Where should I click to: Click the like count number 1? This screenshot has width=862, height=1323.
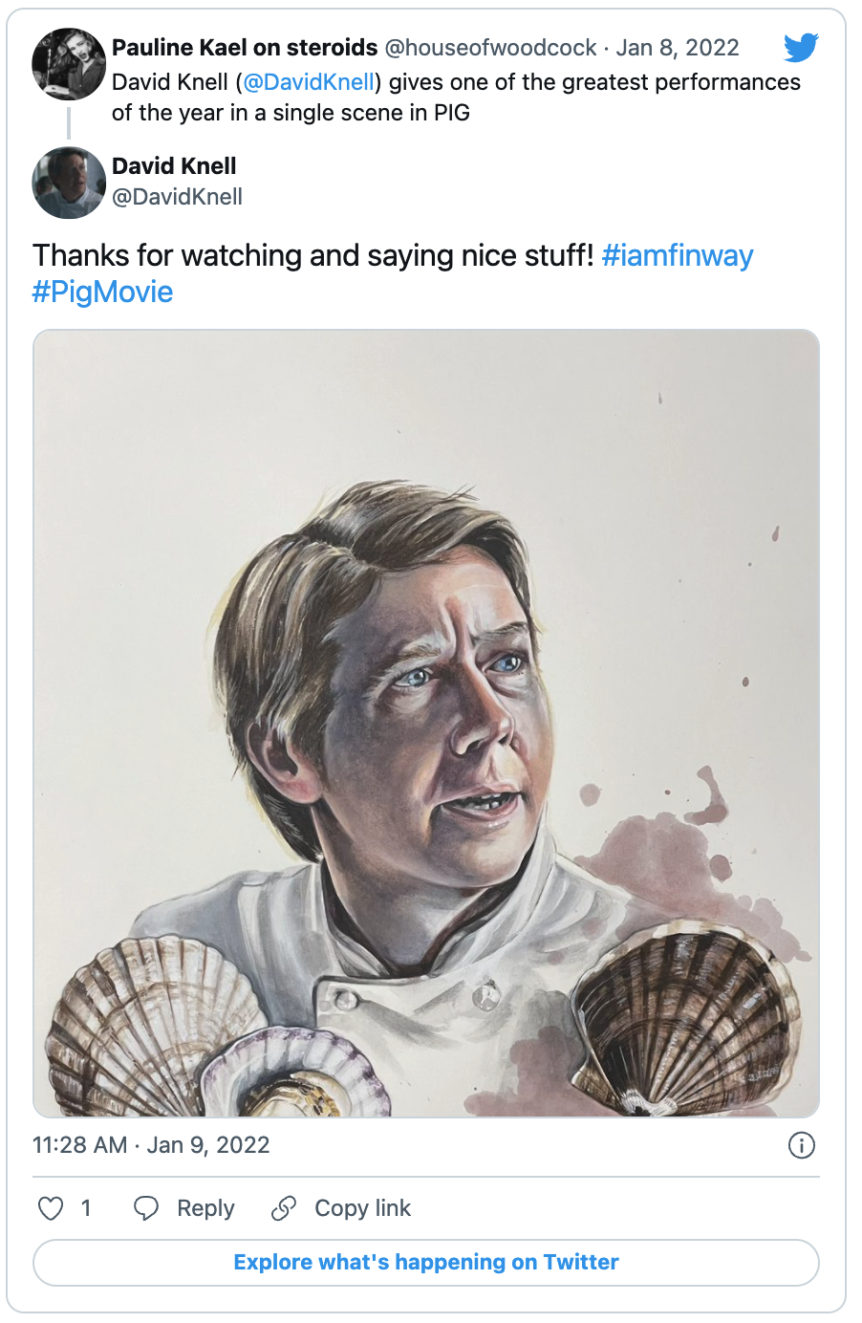(86, 1208)
